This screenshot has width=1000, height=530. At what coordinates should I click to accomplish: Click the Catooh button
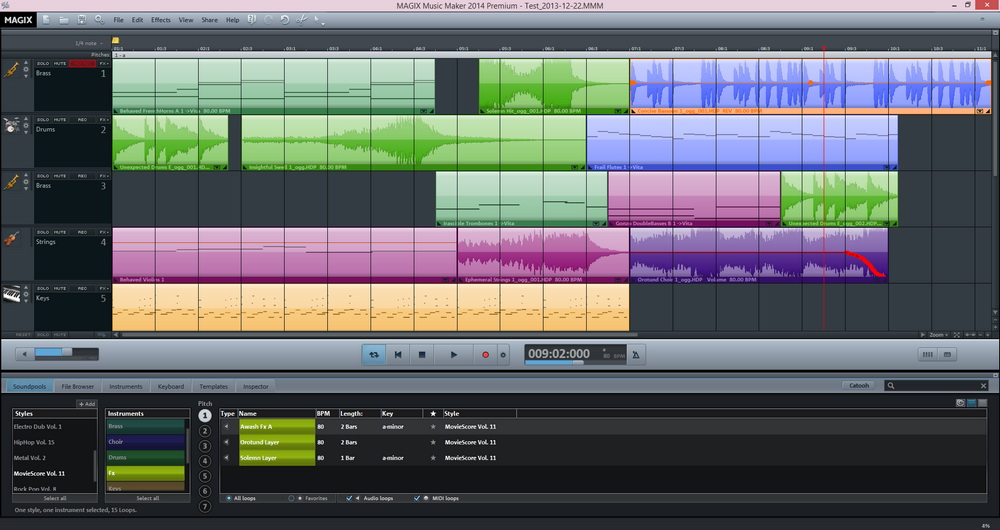859,385
